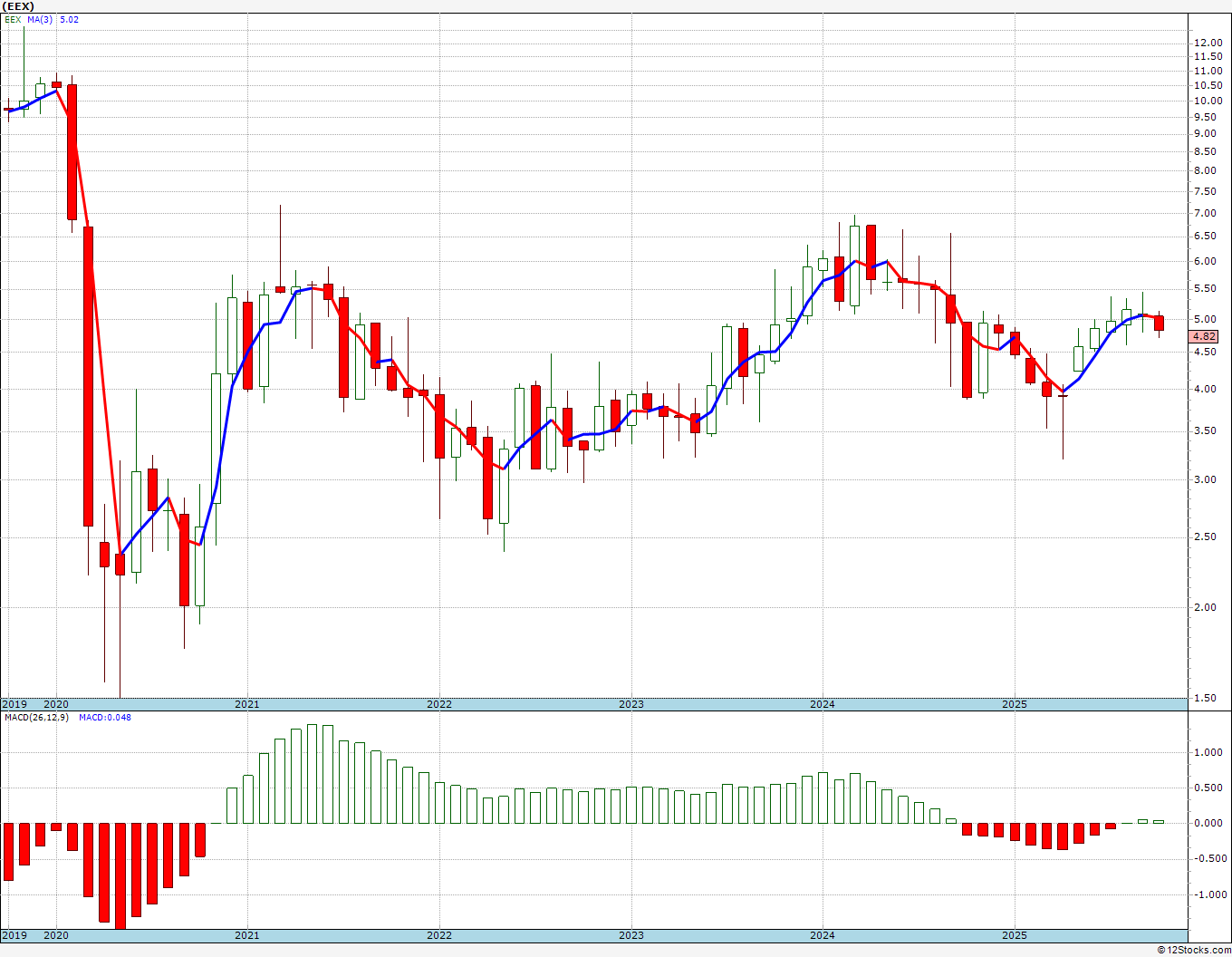
Task: Click the 0.500 MACD axis label
Action: pos(1209,788)
